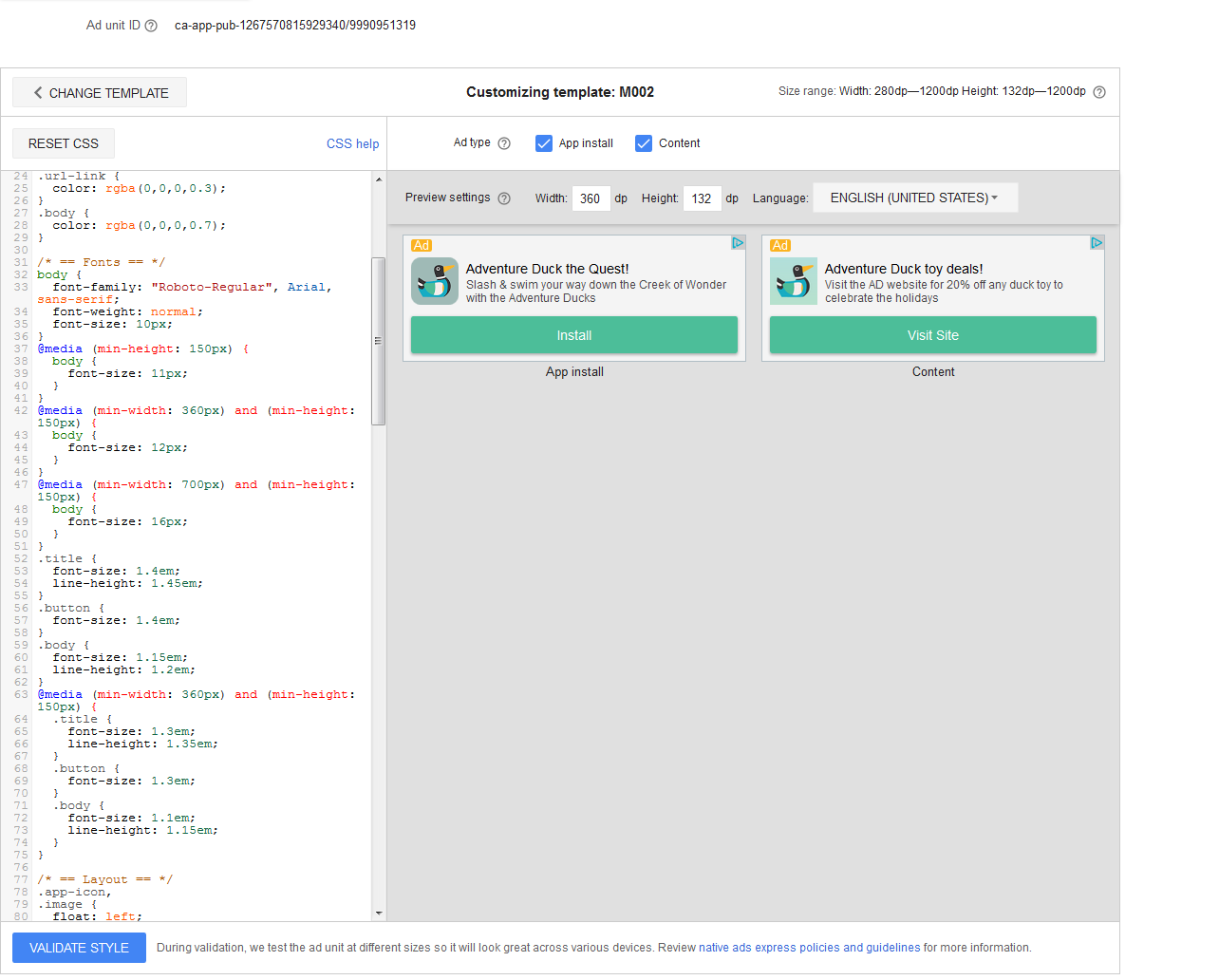Uncheck the App install checkbox
1219x980 pixels.
[544, 143]
